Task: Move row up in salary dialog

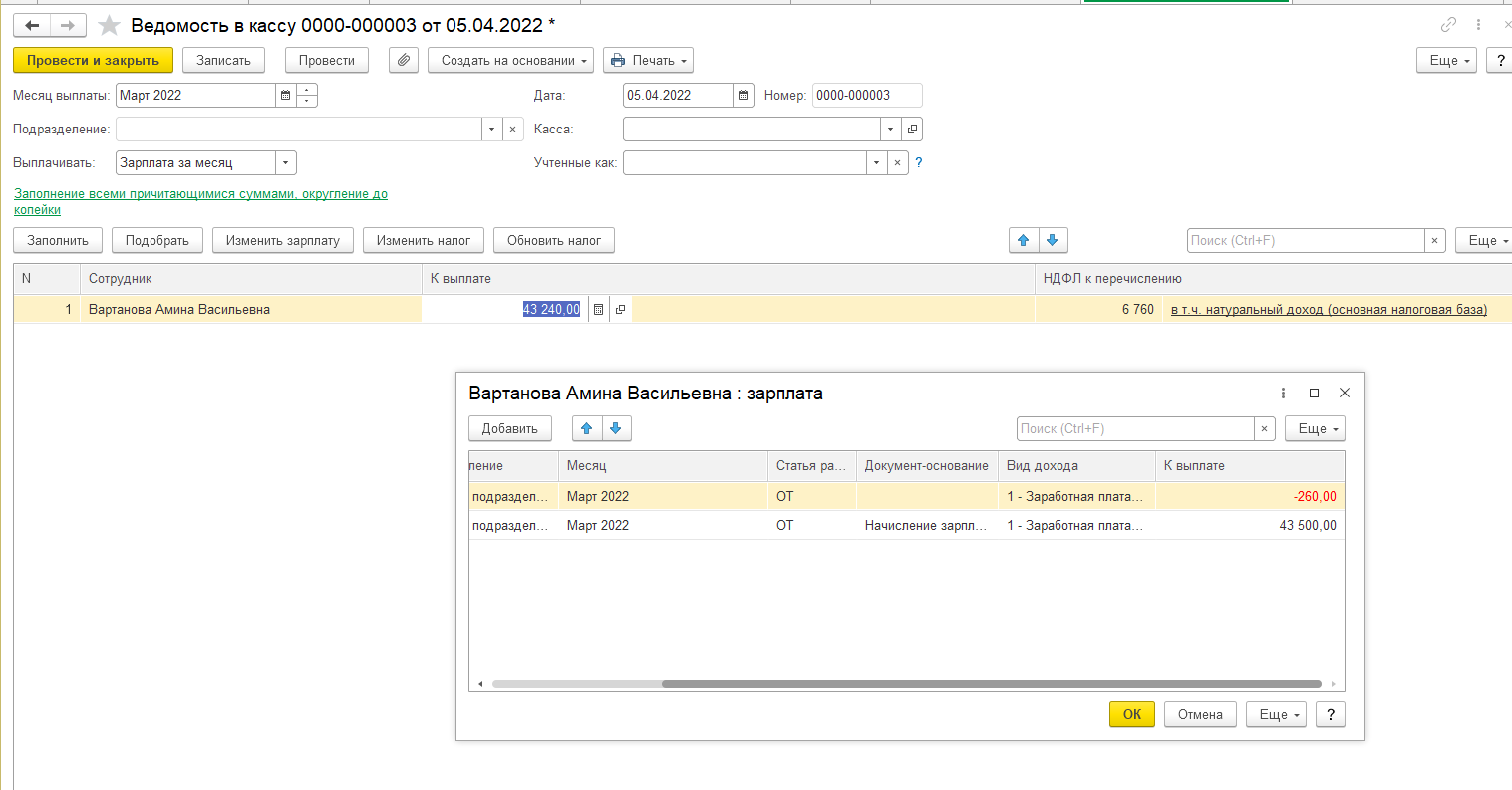Action: [587, 428]
